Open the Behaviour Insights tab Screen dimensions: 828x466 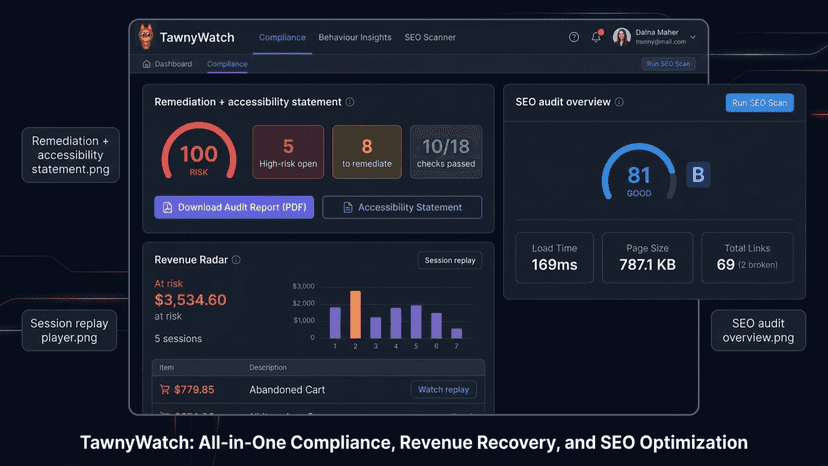pyautogui.click(x=355, y=38)
